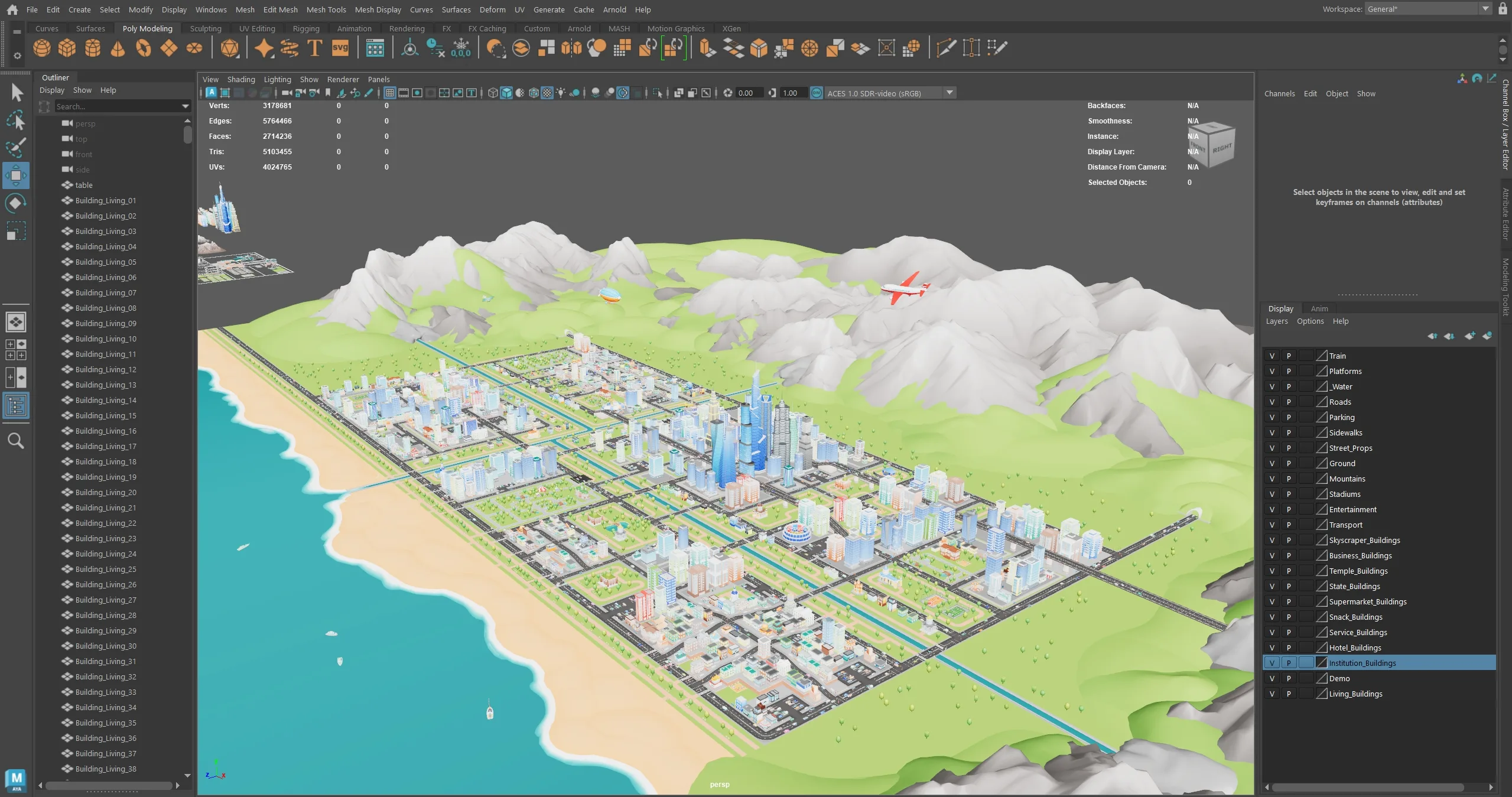Viewport: 1512px width, 797px height.
Task: Select Building_Living_12 in the Outliner
Action: pos(106,369)
